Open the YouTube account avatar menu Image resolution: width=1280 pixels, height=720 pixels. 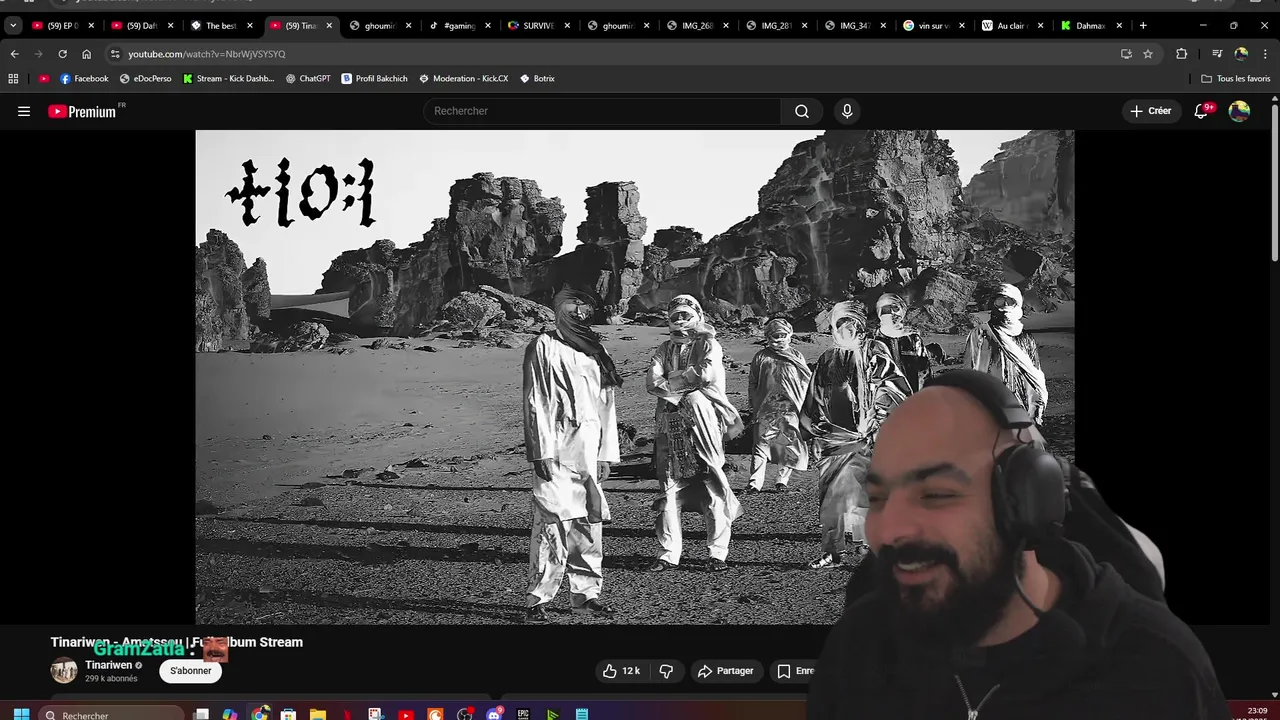[1239, 111]
